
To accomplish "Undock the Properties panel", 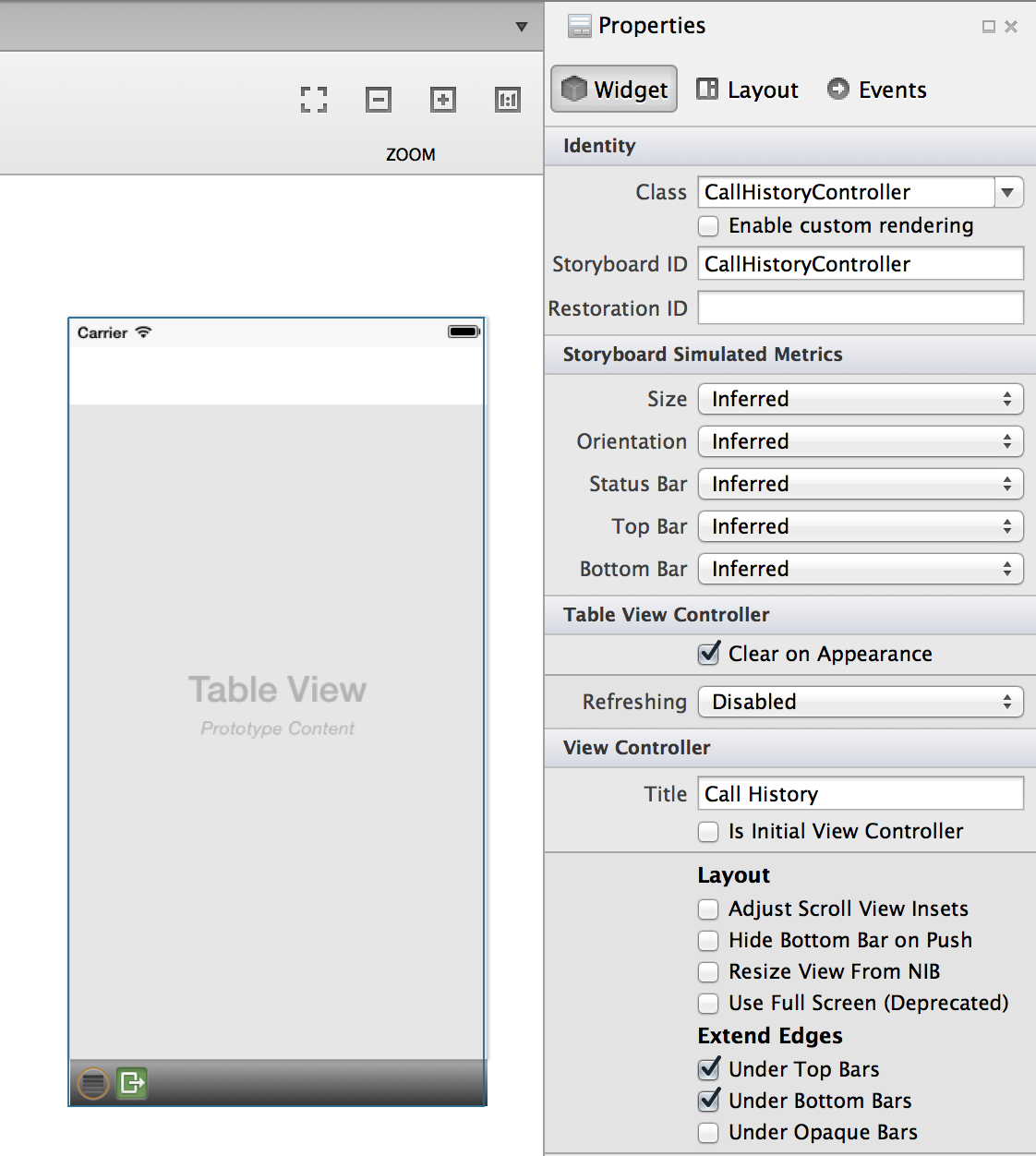I will (x=988, y=27).
